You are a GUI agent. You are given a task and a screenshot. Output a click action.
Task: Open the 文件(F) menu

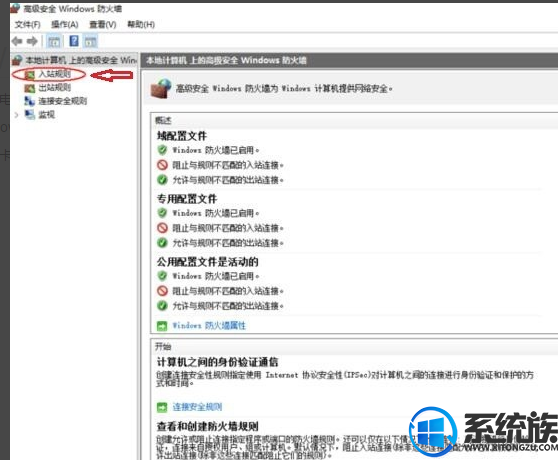coord(27,25)
